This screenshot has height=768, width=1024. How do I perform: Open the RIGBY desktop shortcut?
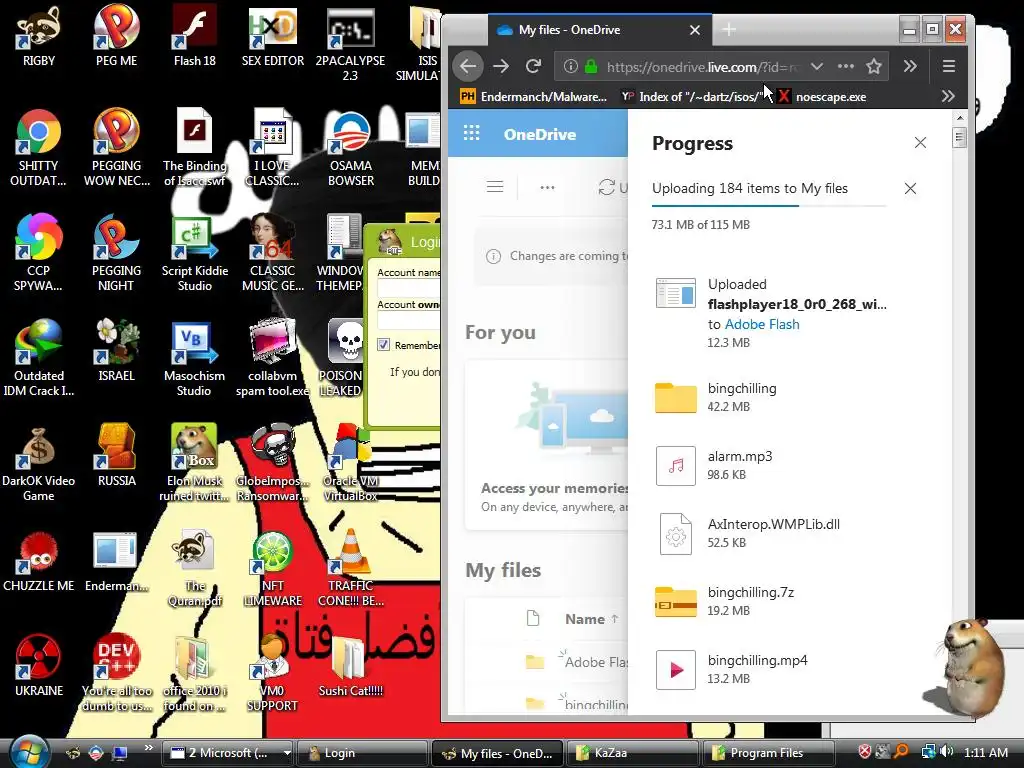[x=39, y=35]
